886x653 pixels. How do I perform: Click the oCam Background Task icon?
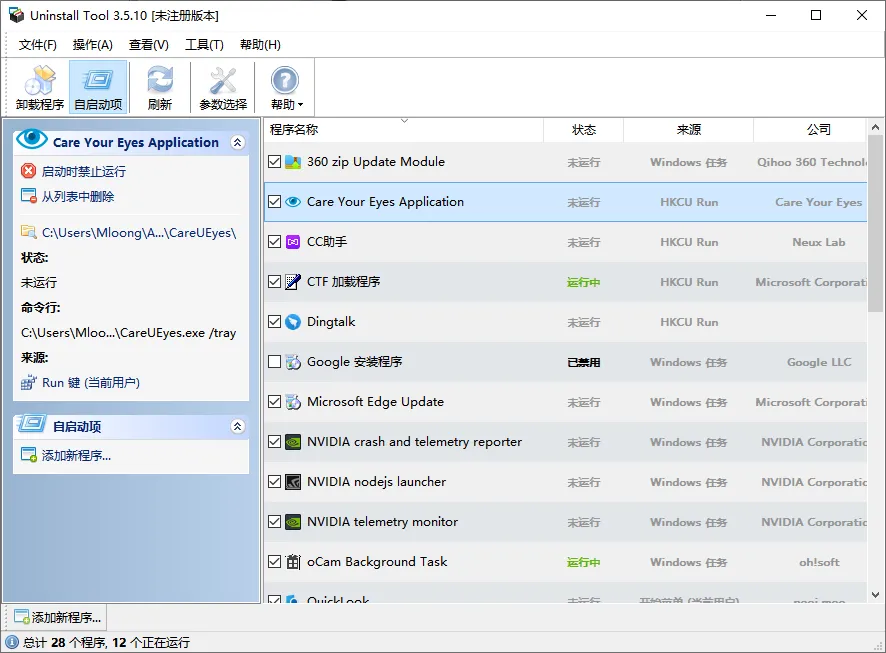click(x=293, y=562)
